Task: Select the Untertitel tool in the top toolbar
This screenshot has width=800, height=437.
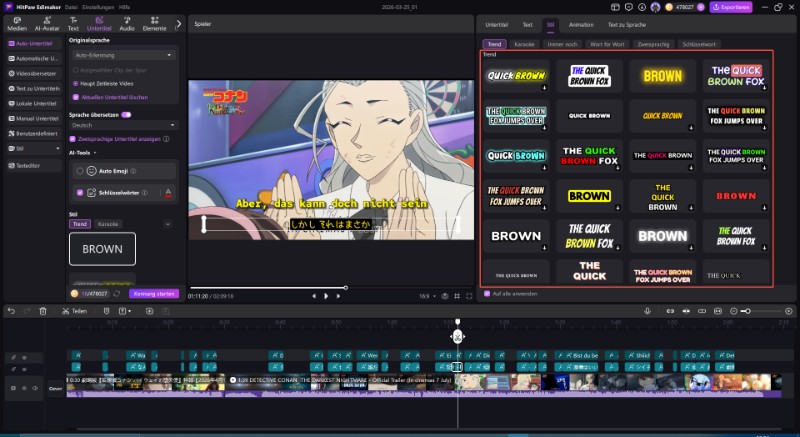Action: coord(99,24)
